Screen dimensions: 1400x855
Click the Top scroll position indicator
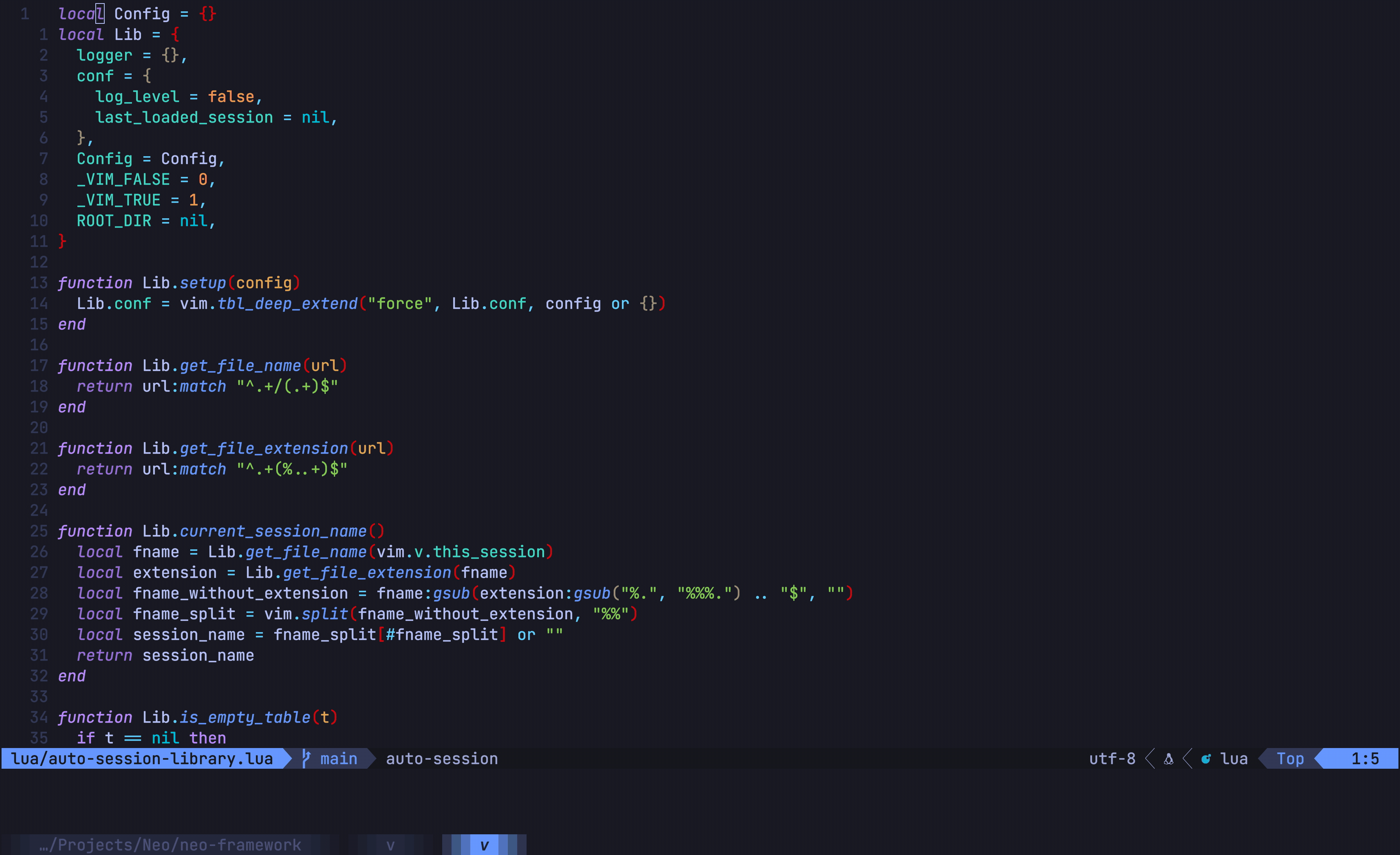pyautogui.click(x=1290, y=759)
